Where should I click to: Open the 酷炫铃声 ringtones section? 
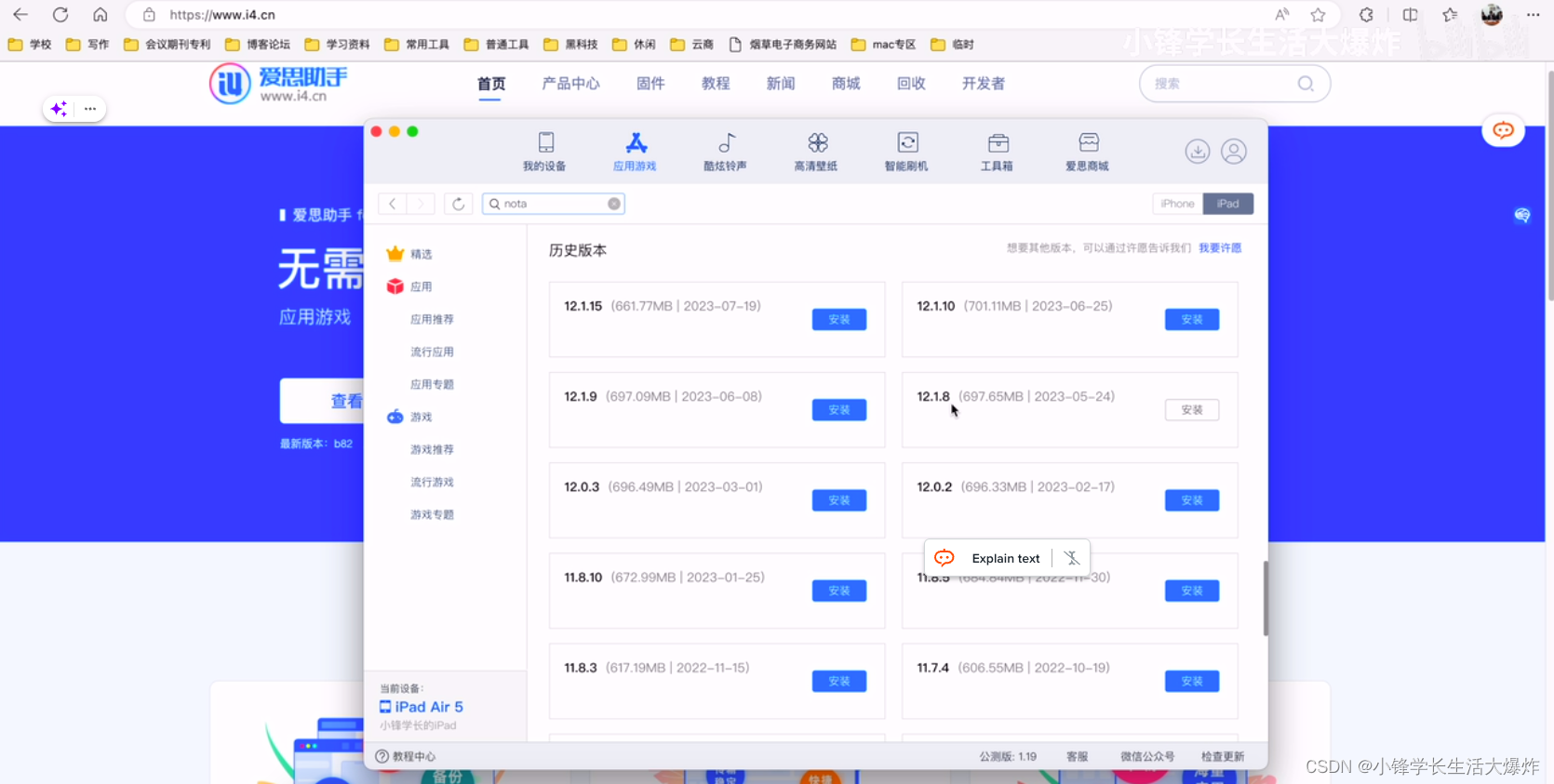[x=725, y=152]
